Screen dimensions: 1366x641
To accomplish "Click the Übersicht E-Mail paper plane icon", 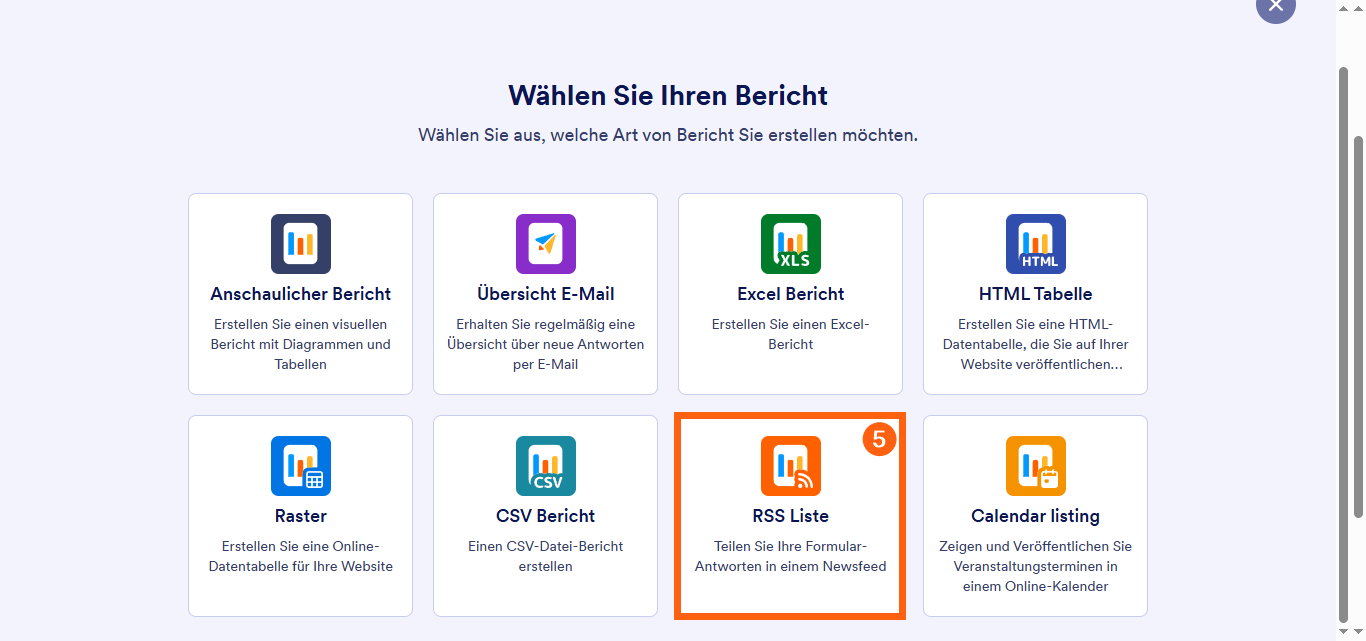I will [x=545, y=243].
